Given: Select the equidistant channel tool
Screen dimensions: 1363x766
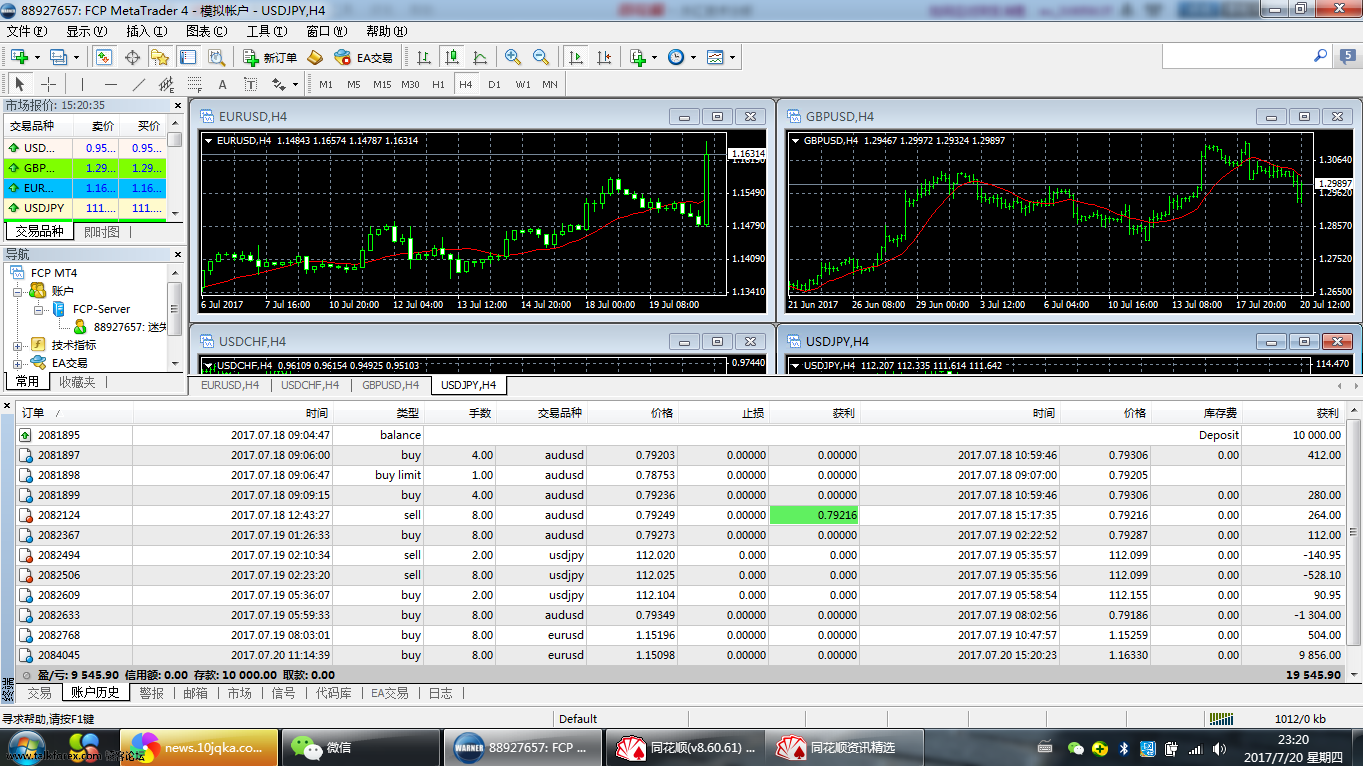Looking at the screenshot, I should (x=166, y=84).
